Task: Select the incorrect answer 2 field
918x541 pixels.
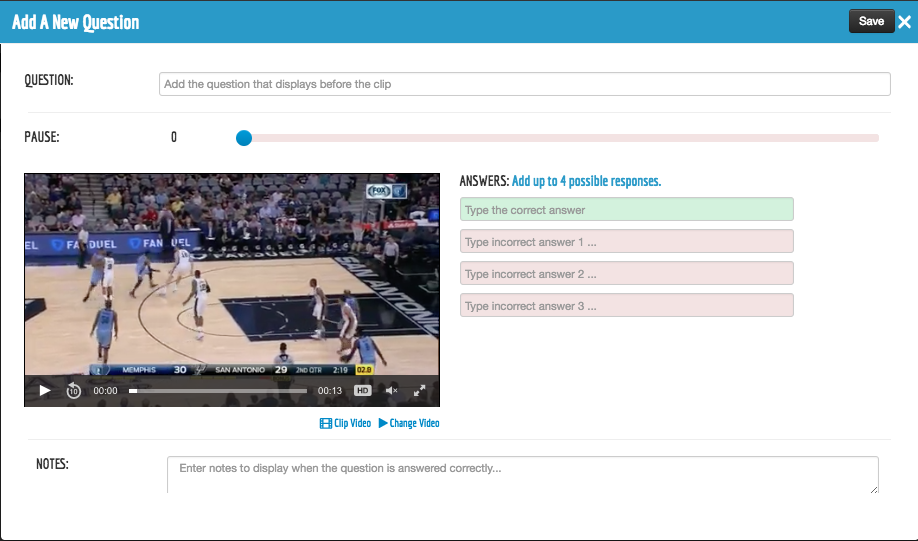Action: (626, 274)
